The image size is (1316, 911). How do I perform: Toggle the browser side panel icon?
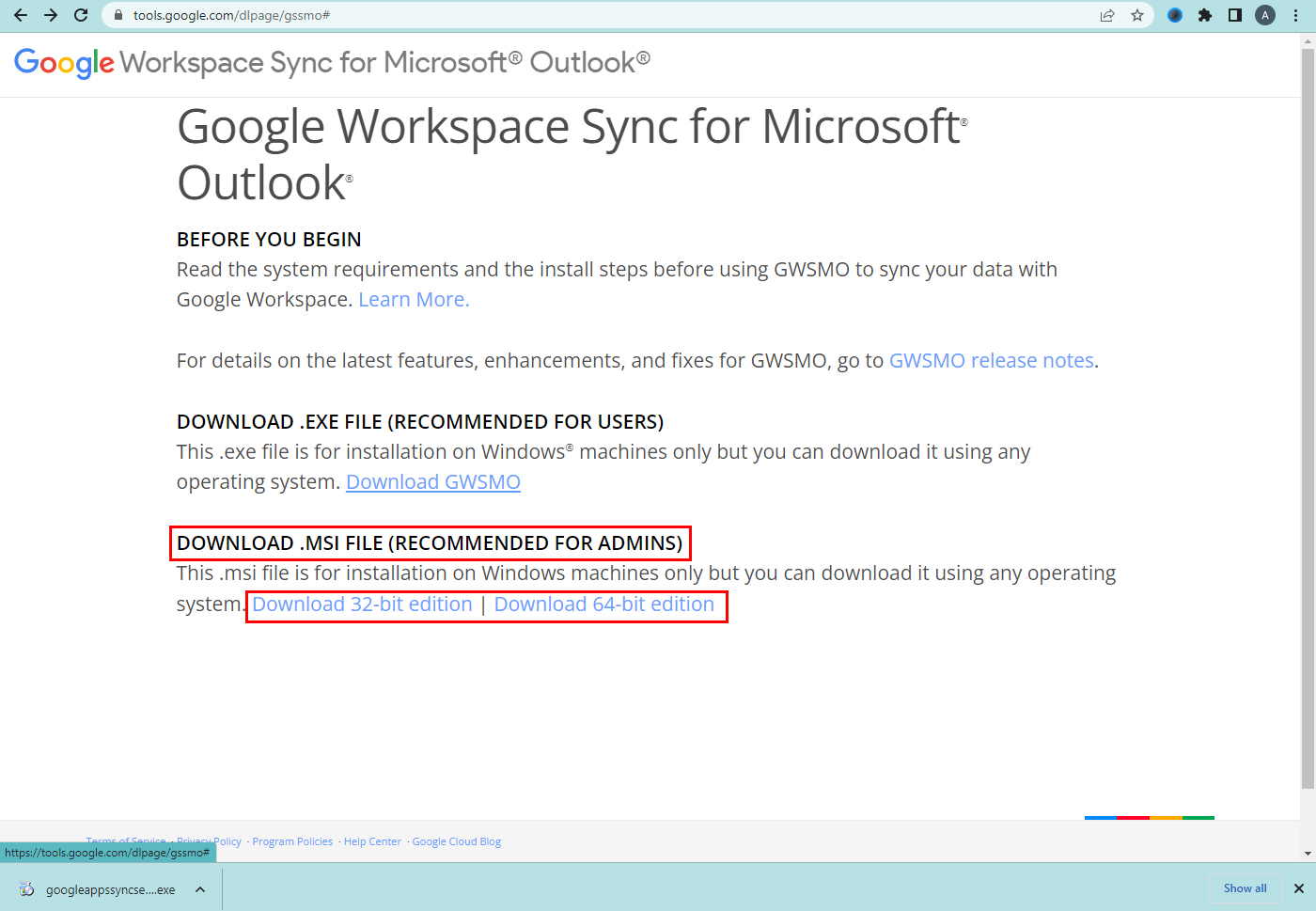(x=1235, y=15)
